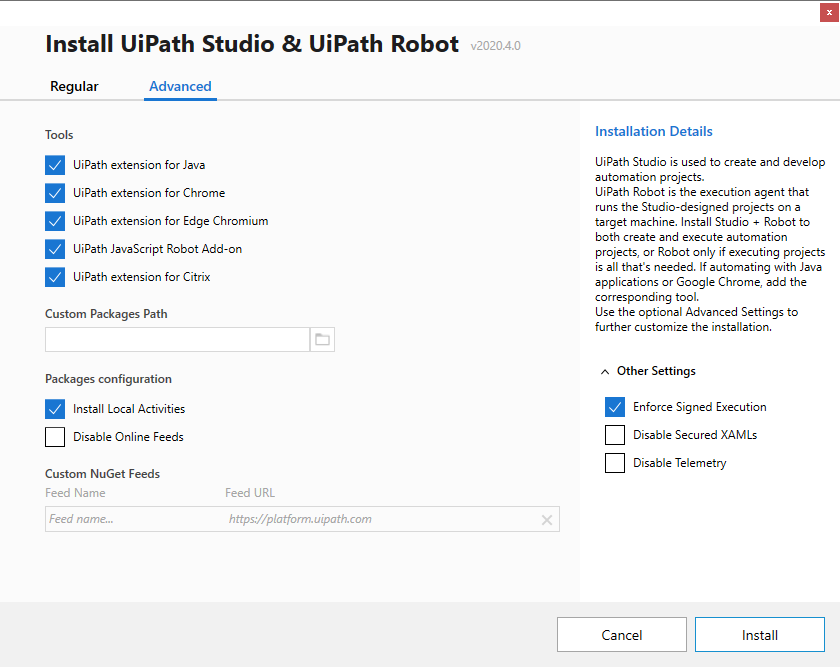
Task: Uncheck Install Local Activities
Action: [55, 409]
